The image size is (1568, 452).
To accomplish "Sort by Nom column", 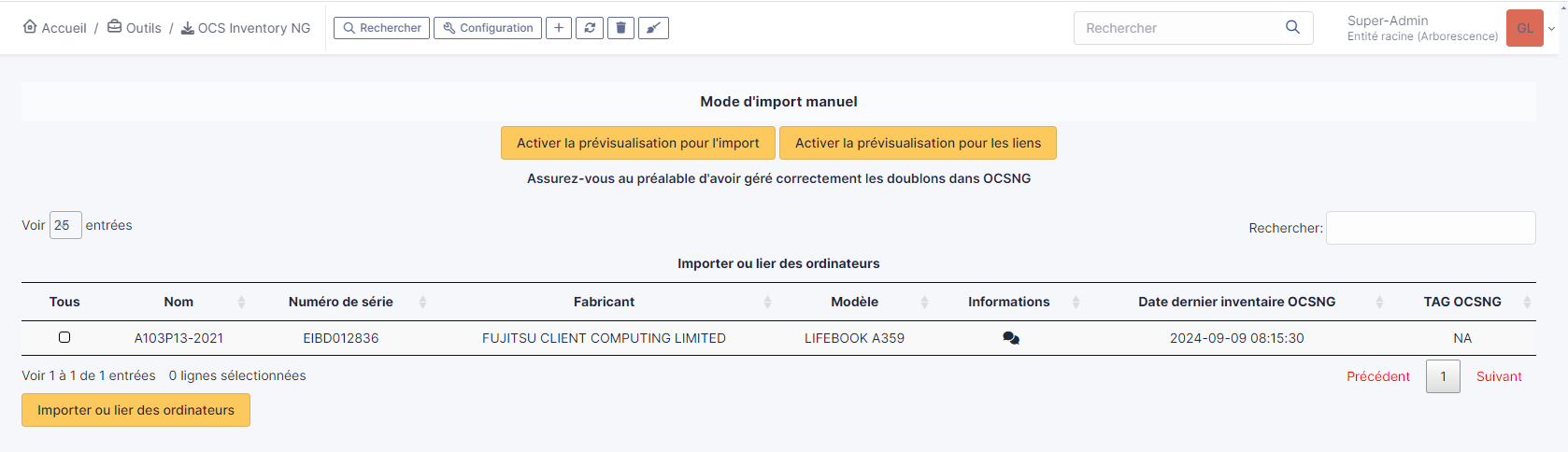I will (178, 302).
